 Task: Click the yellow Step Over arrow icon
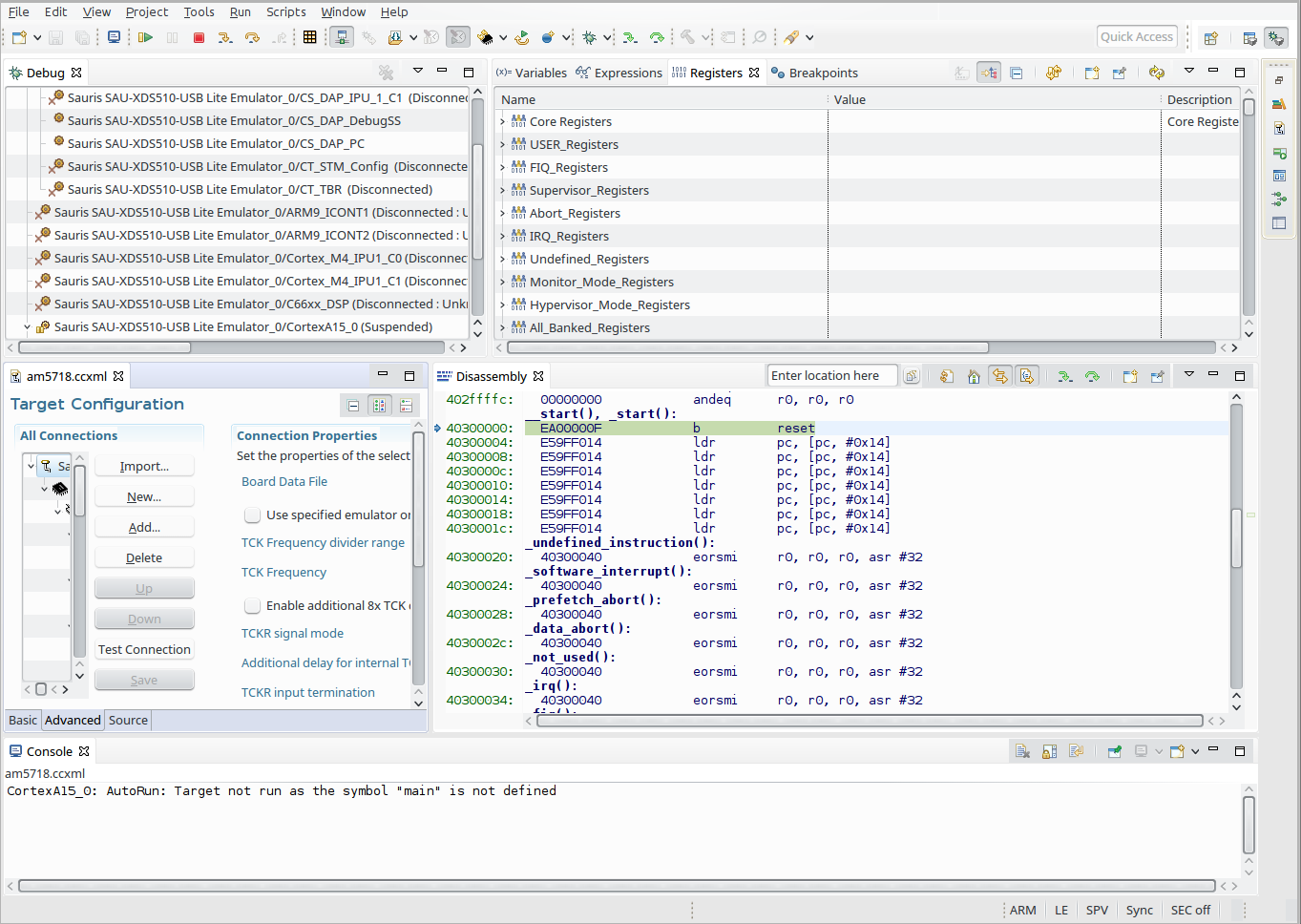click(252, 37)
